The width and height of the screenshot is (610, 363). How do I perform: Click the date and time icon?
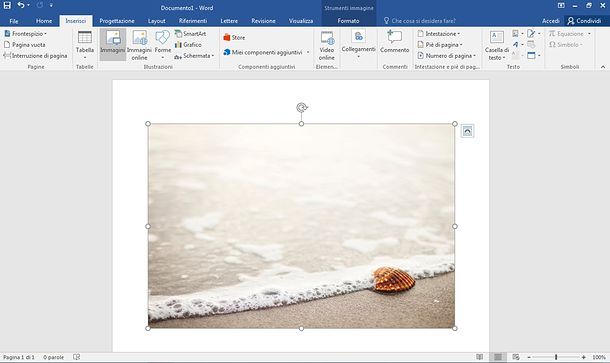click(531, 44)
